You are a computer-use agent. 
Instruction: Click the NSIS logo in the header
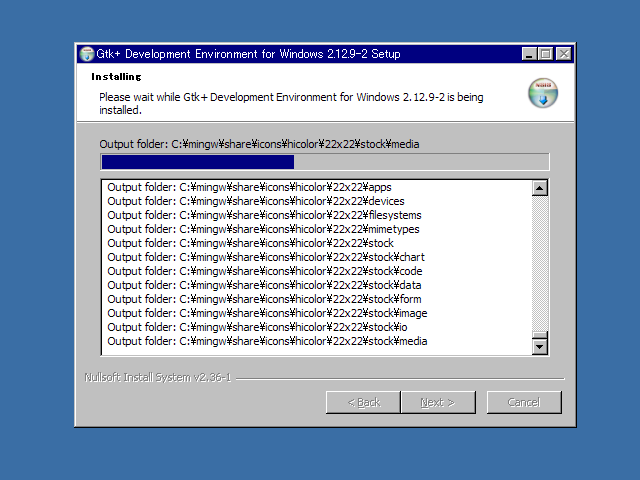(x=543, y=93)
